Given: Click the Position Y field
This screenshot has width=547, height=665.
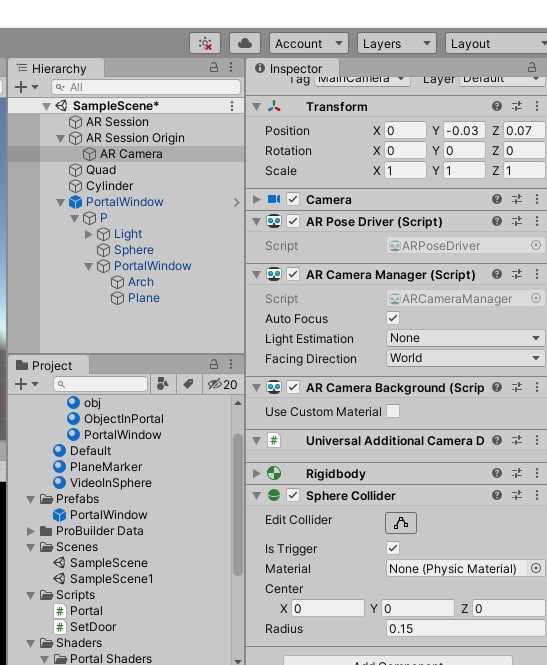Looking at the screenshot, I should (x=464, y=131).
